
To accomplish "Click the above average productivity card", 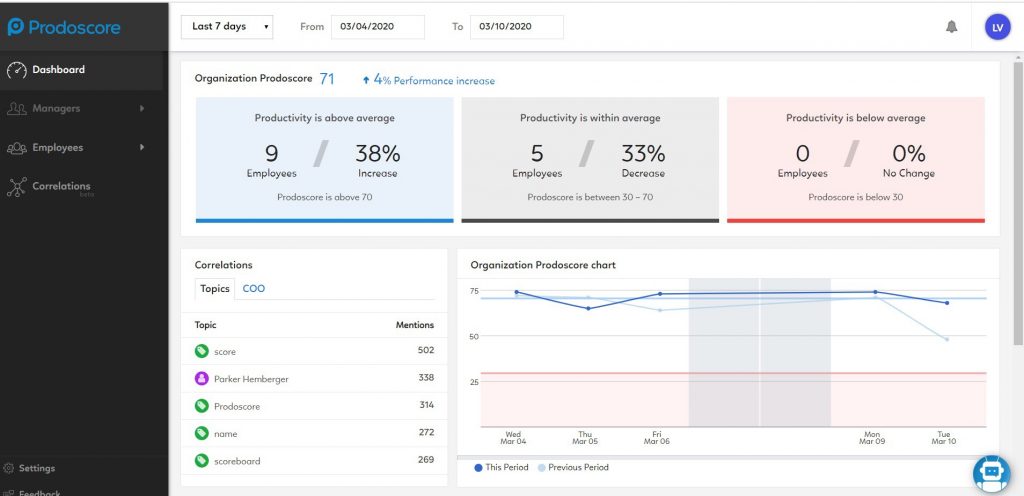I will (325, 161).
